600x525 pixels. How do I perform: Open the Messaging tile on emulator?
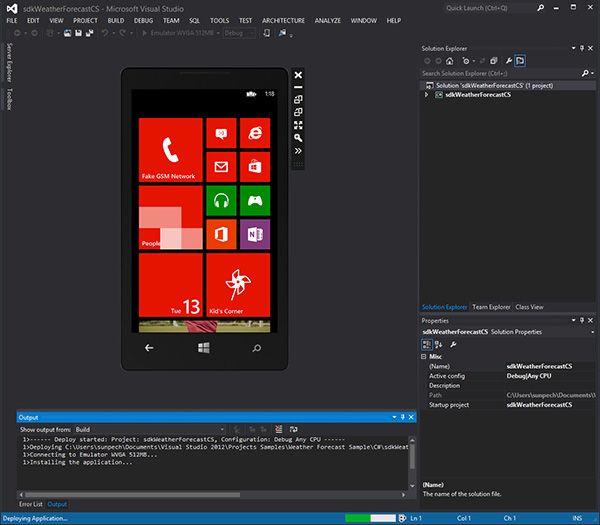click(x=221, y=133)
